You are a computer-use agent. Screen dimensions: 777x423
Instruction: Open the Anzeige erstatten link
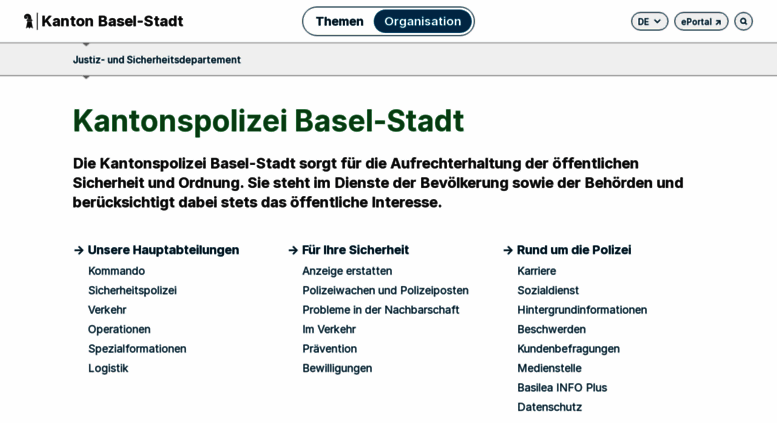tap(347, 271)
